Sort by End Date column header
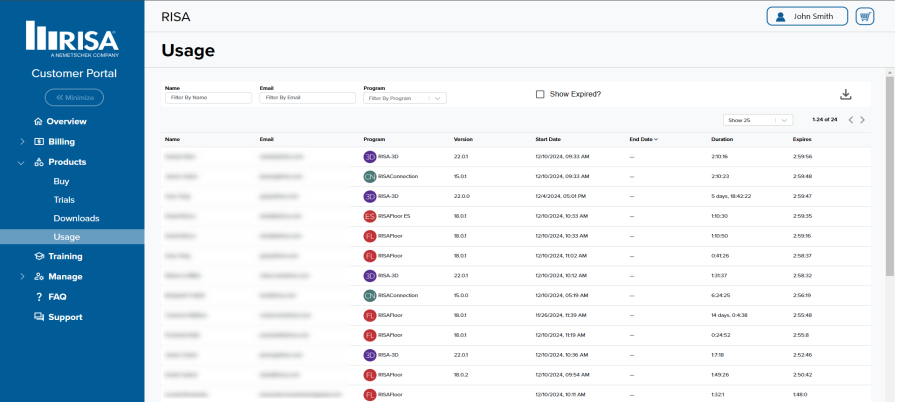 pos(643,139)
